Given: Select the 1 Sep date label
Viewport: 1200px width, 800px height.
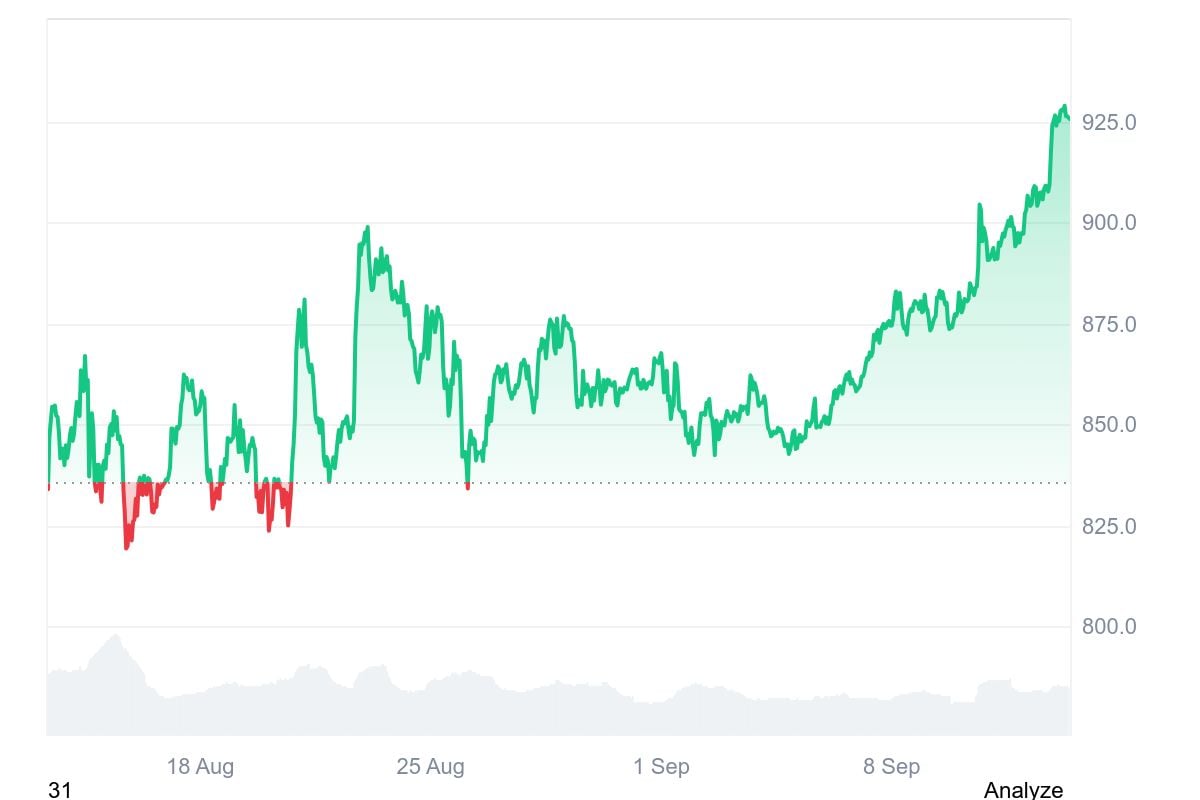Looking at the screenshot, I should pos(661,767).
